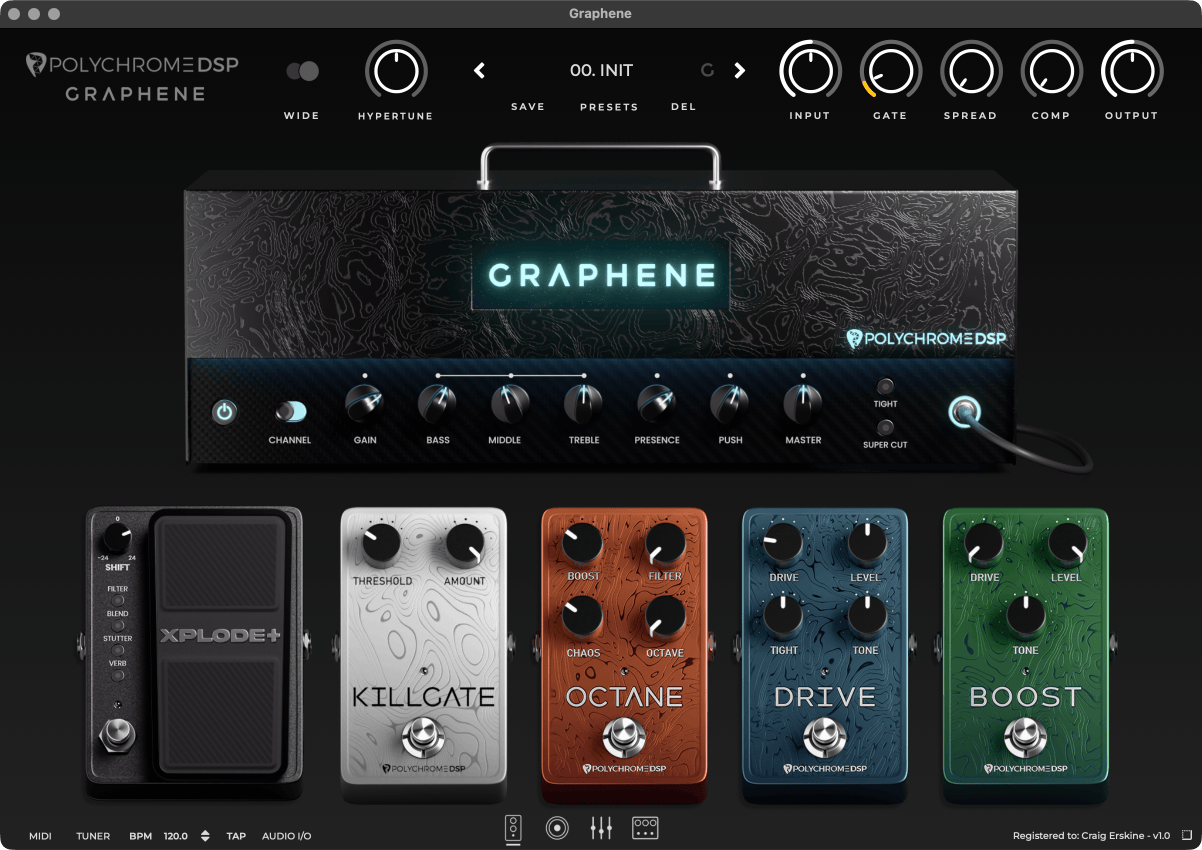Click the amp MIDDLE knob

pos(510,404)
